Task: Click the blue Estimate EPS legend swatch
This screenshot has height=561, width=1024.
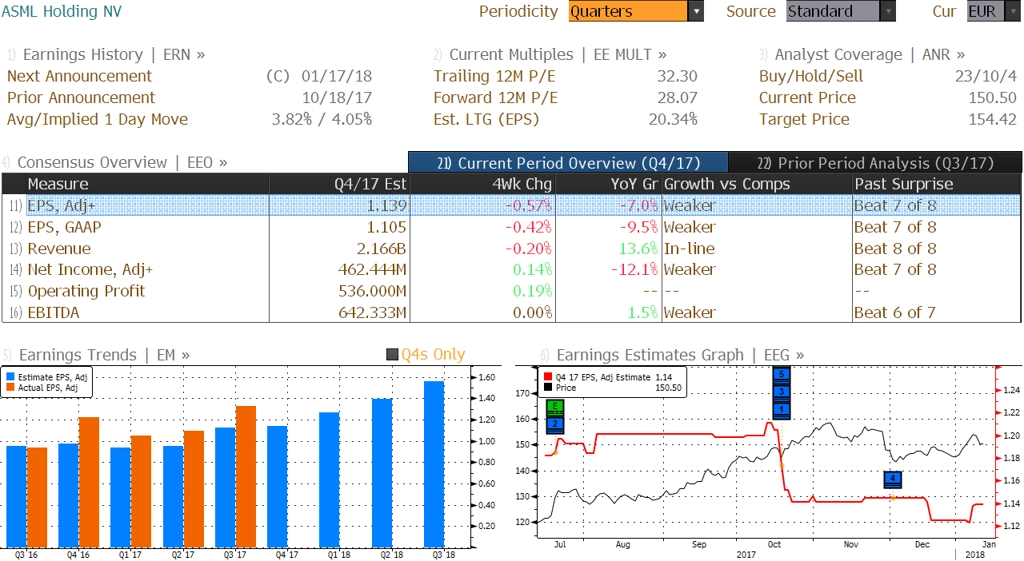Action: (10, 377)
